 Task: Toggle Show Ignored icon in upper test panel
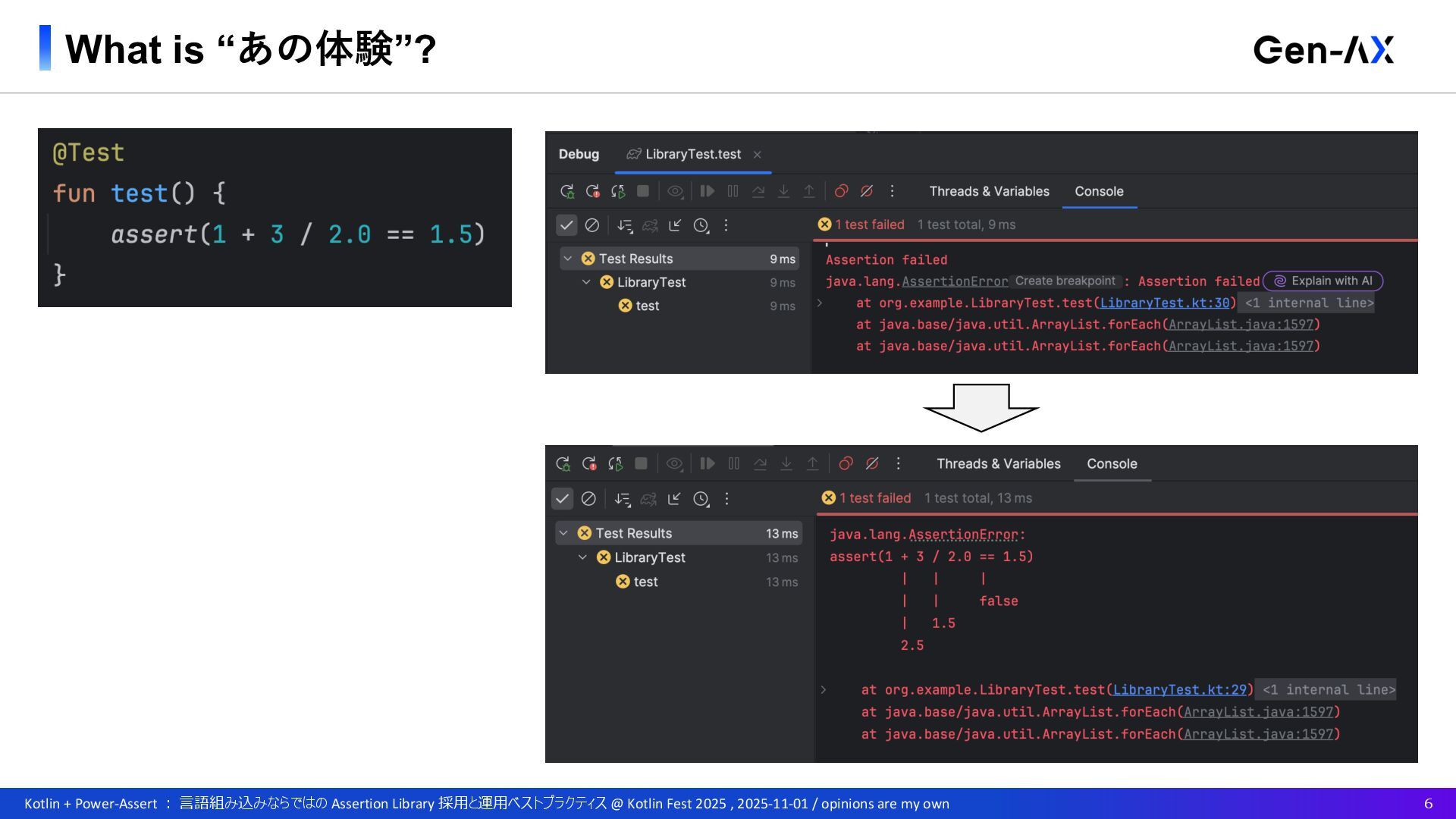click(592, 225)
